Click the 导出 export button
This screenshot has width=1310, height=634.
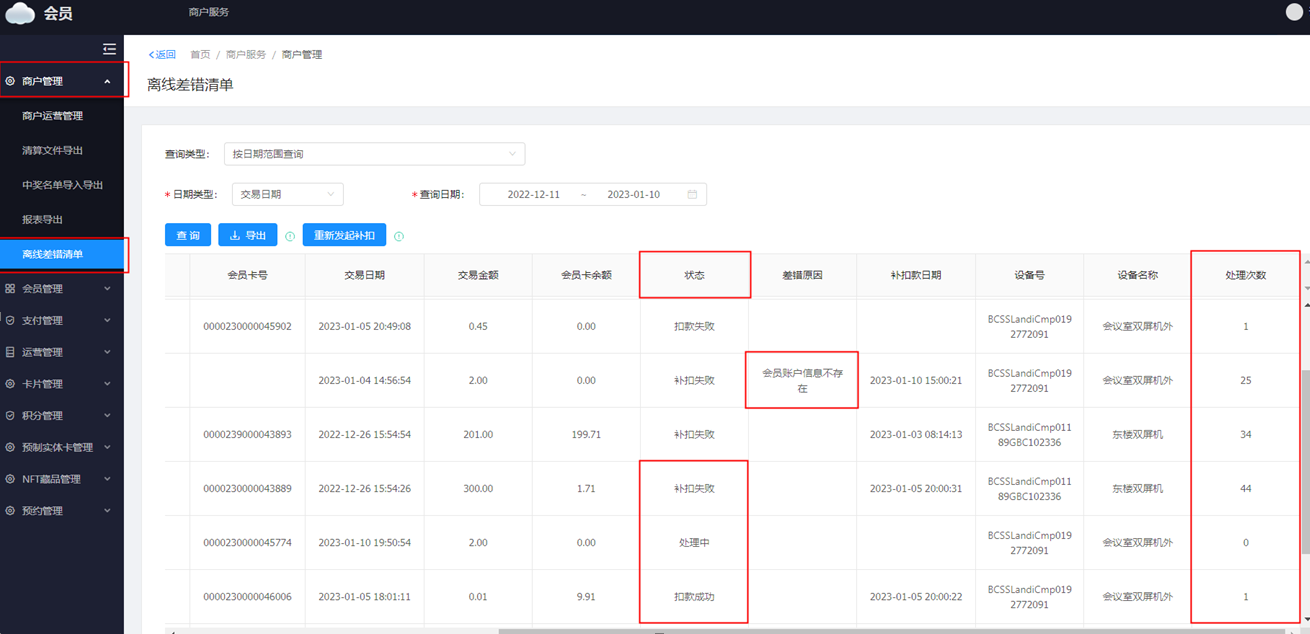tap(247, 235)
